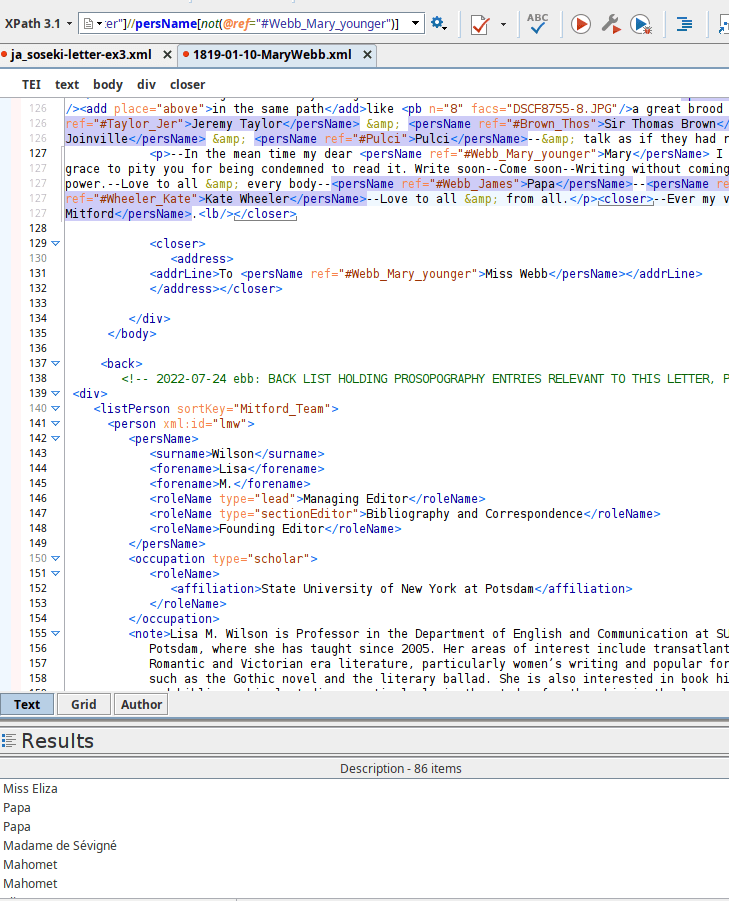Switch to Grid editing mode

point(84,704)
